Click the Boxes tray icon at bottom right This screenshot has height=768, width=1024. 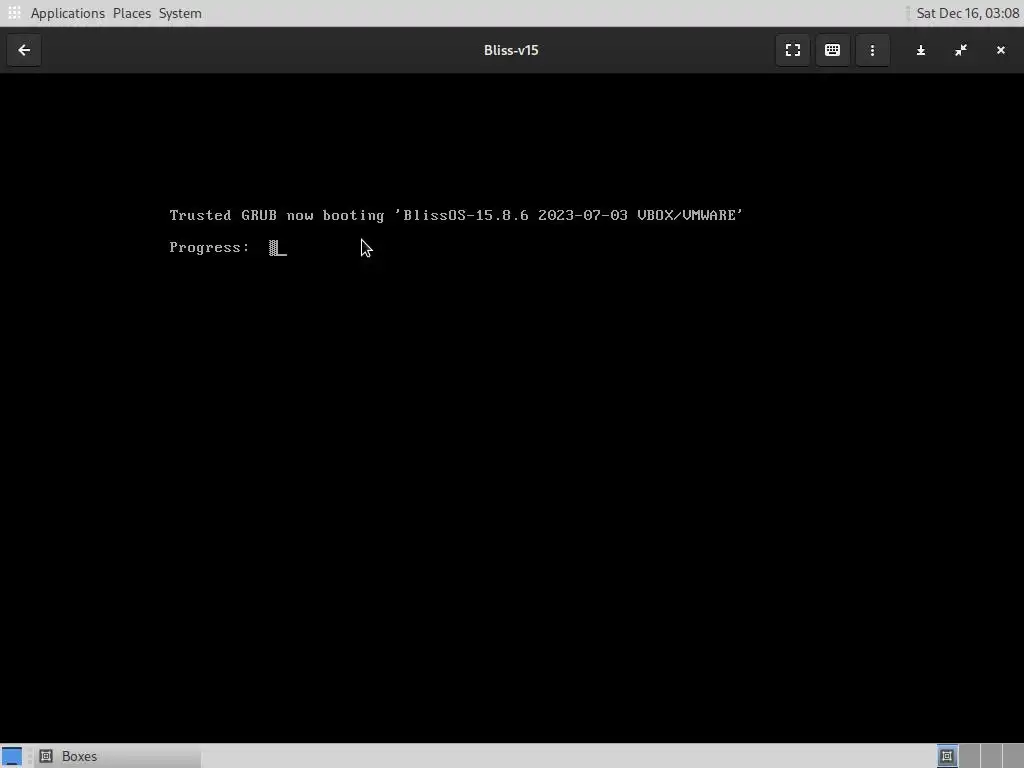click(947, 756)
